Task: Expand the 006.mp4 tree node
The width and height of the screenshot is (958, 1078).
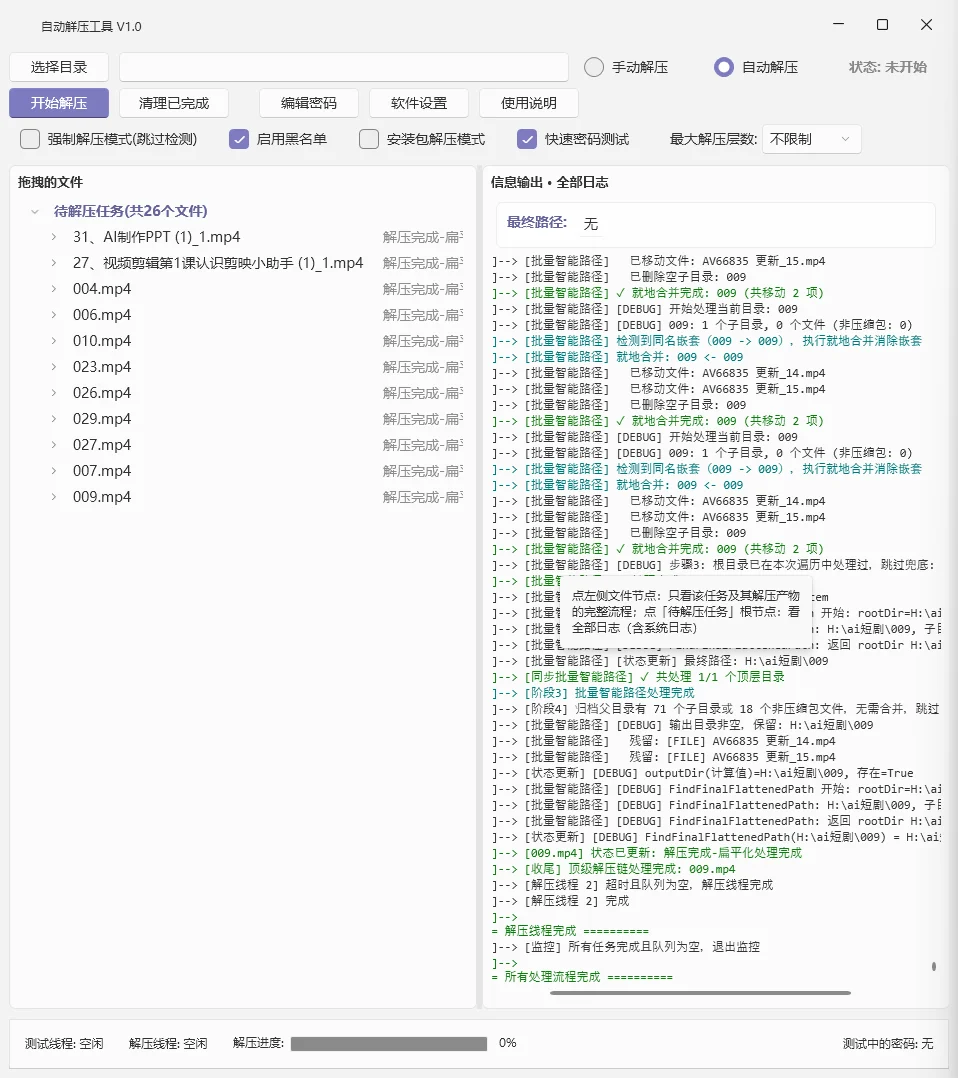Action: (x=54, y=315)
